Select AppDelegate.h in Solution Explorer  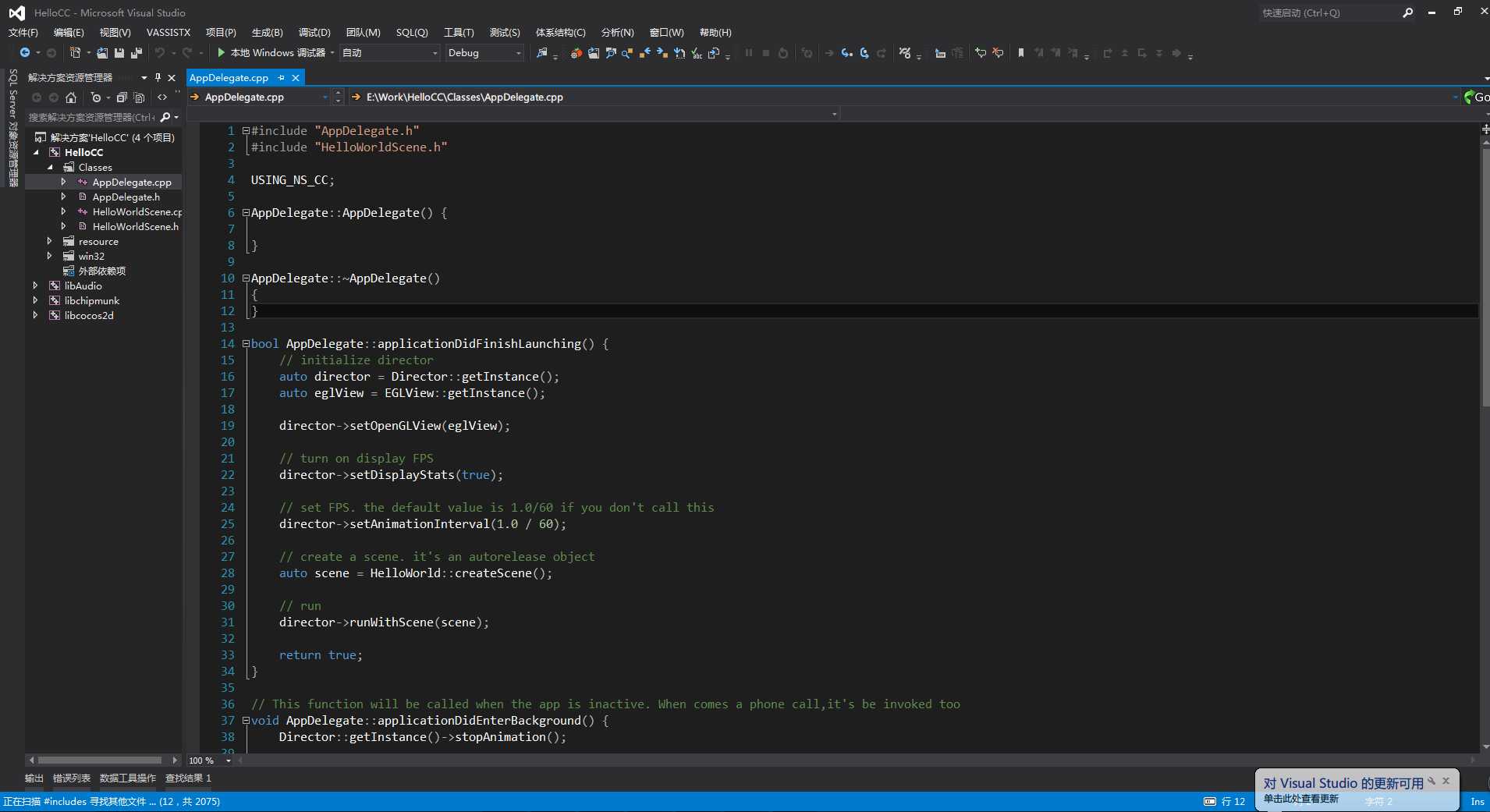[126, 197]
